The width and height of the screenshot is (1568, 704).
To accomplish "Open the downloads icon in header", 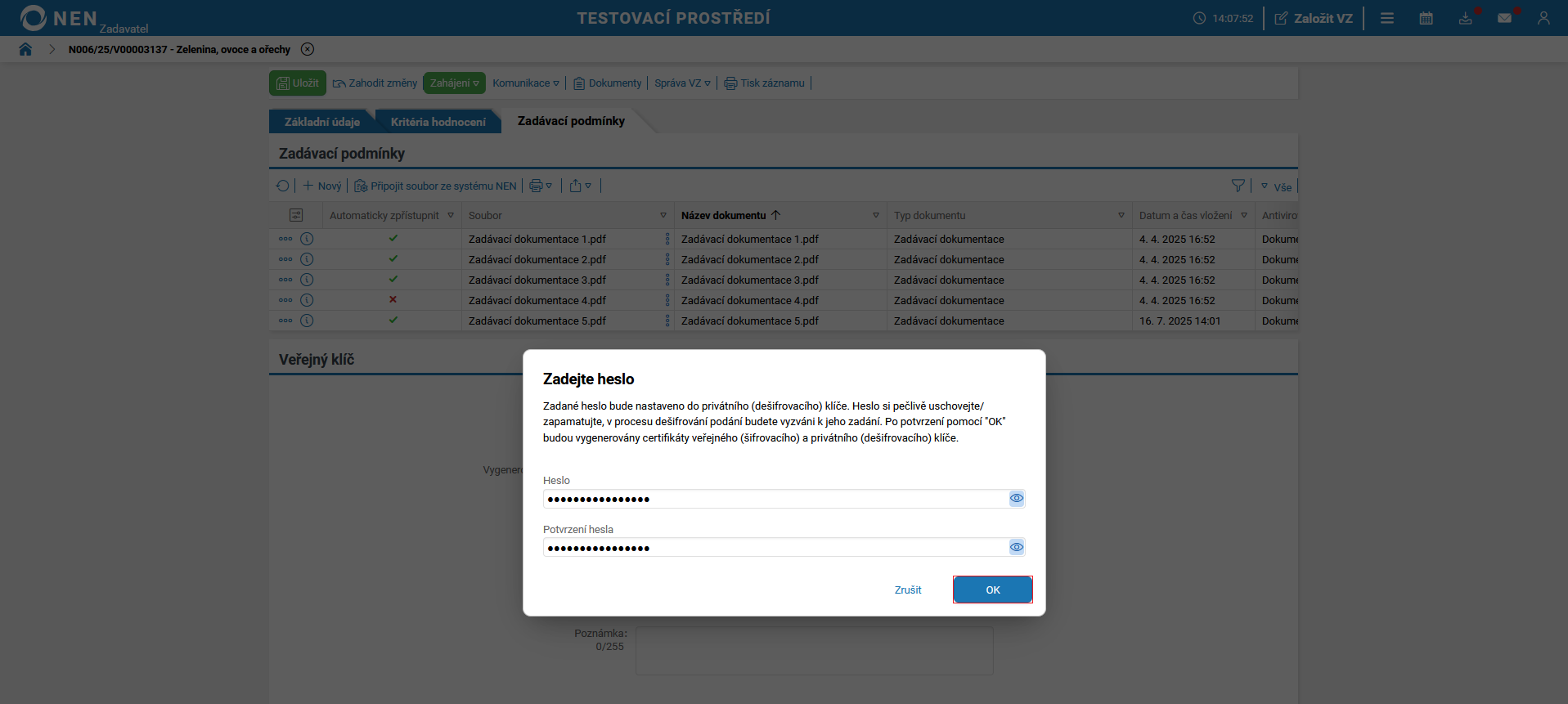I will coord(1465,18).
